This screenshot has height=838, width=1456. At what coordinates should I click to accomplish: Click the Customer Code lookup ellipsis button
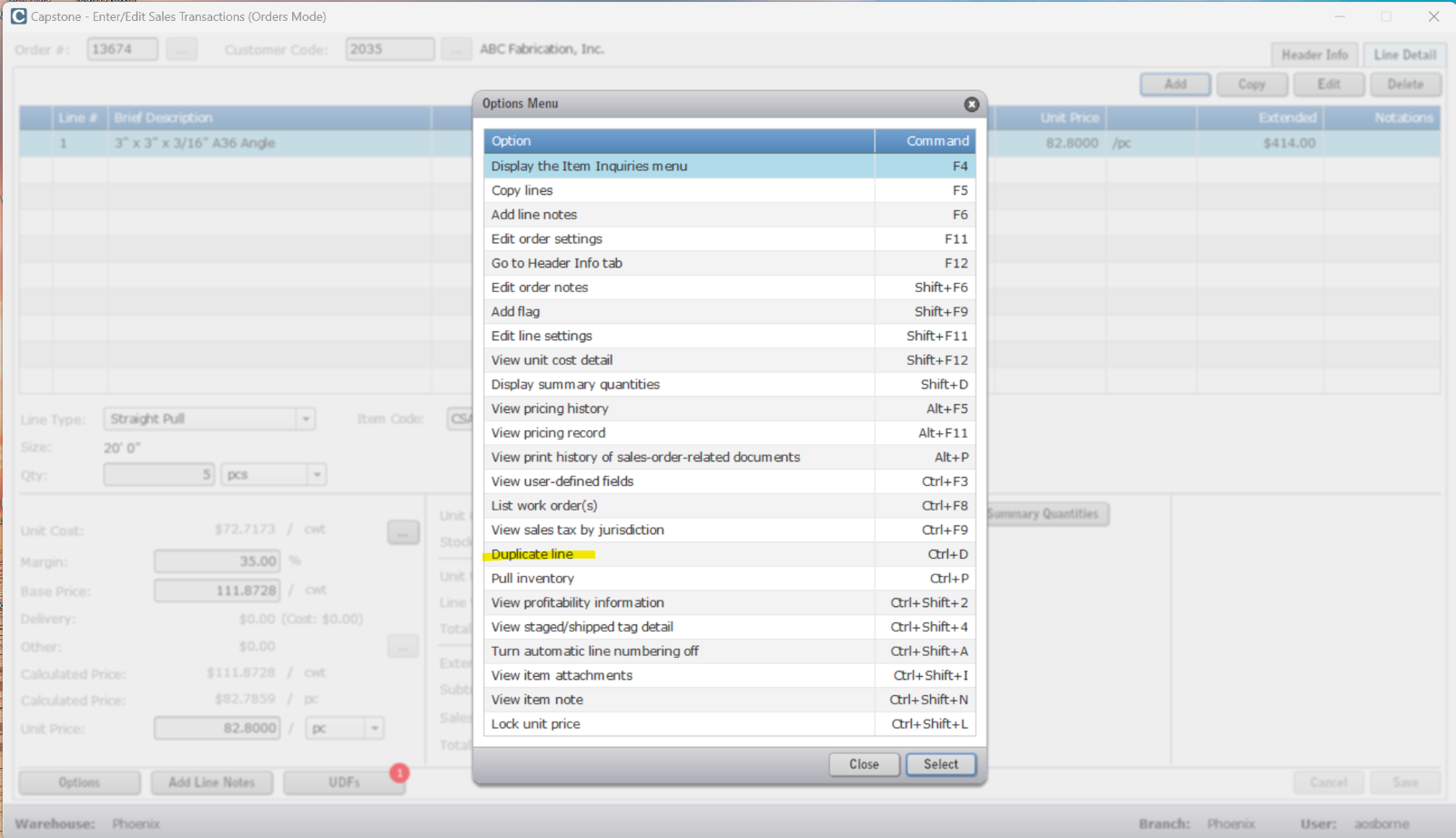(456, 50)
